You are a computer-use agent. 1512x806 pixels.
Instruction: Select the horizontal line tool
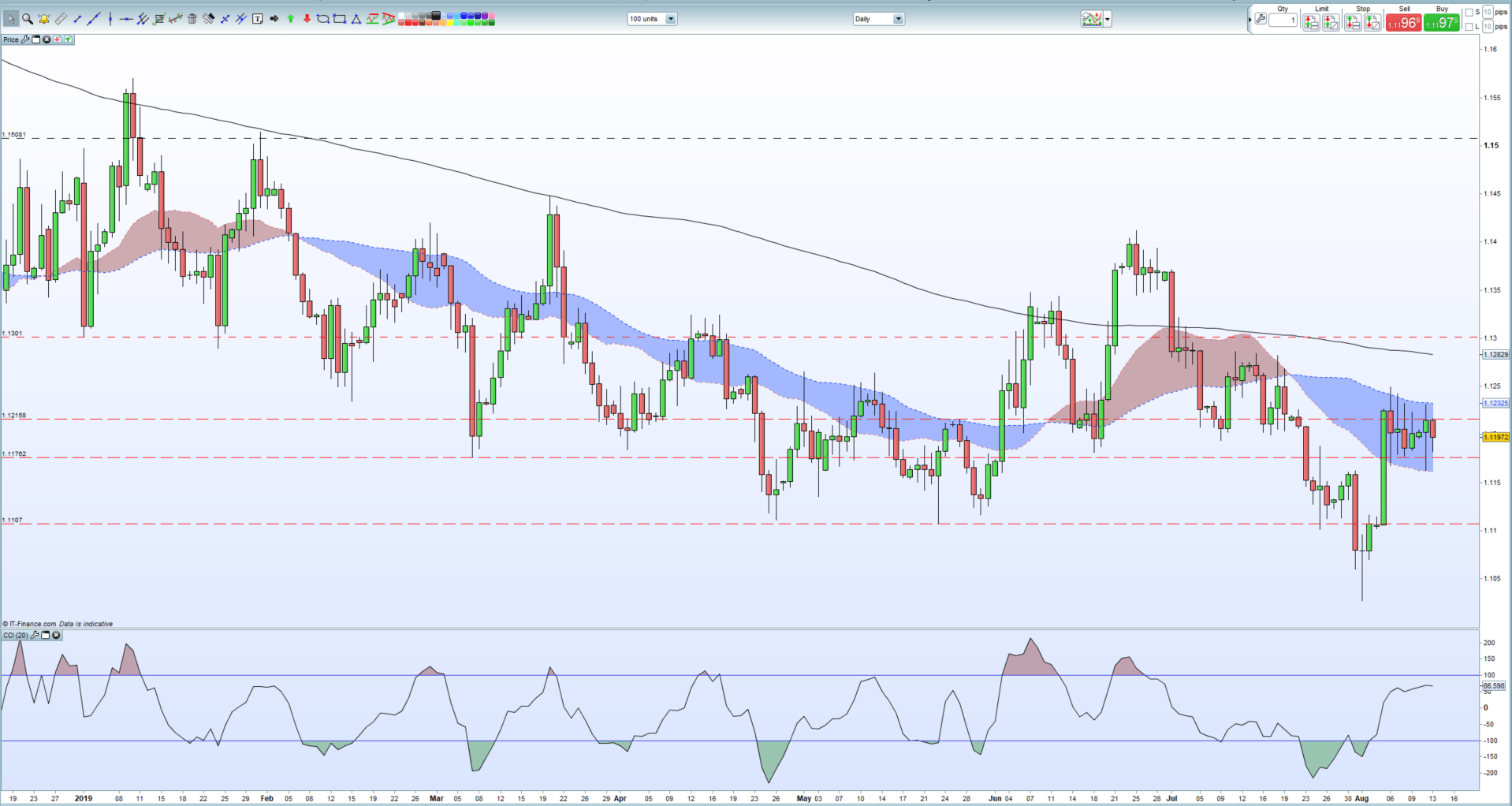(126, 19)
